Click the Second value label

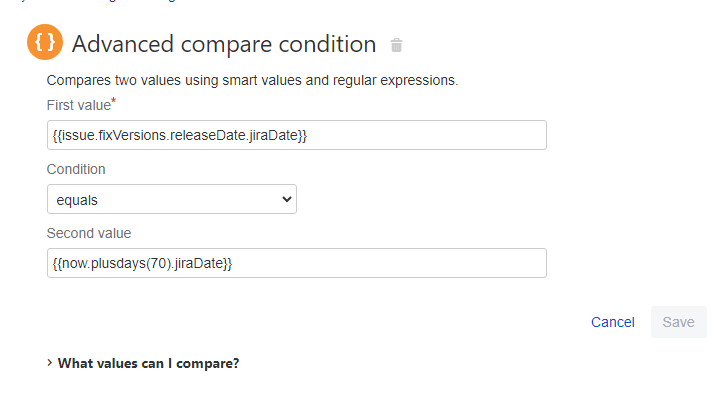click(89, 233)
